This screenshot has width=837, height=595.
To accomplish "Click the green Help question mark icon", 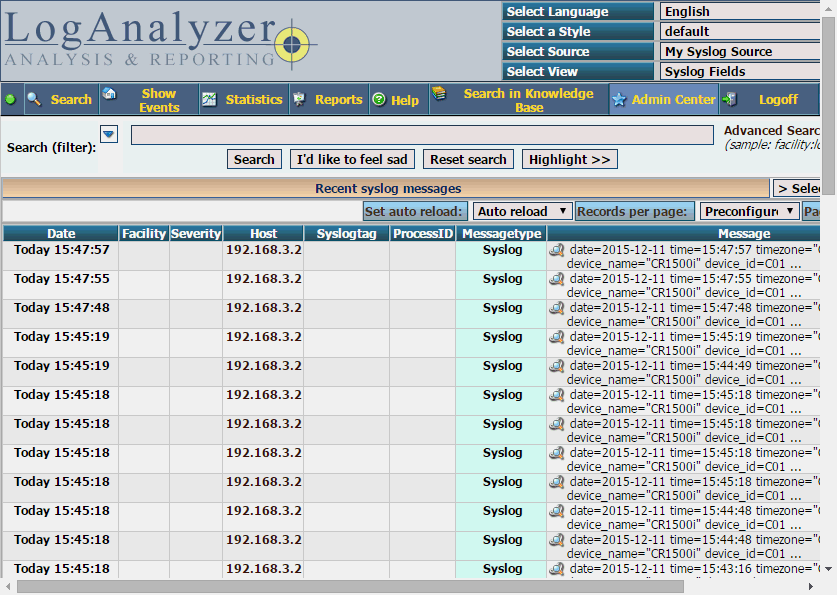I will (x=379, y=99).
